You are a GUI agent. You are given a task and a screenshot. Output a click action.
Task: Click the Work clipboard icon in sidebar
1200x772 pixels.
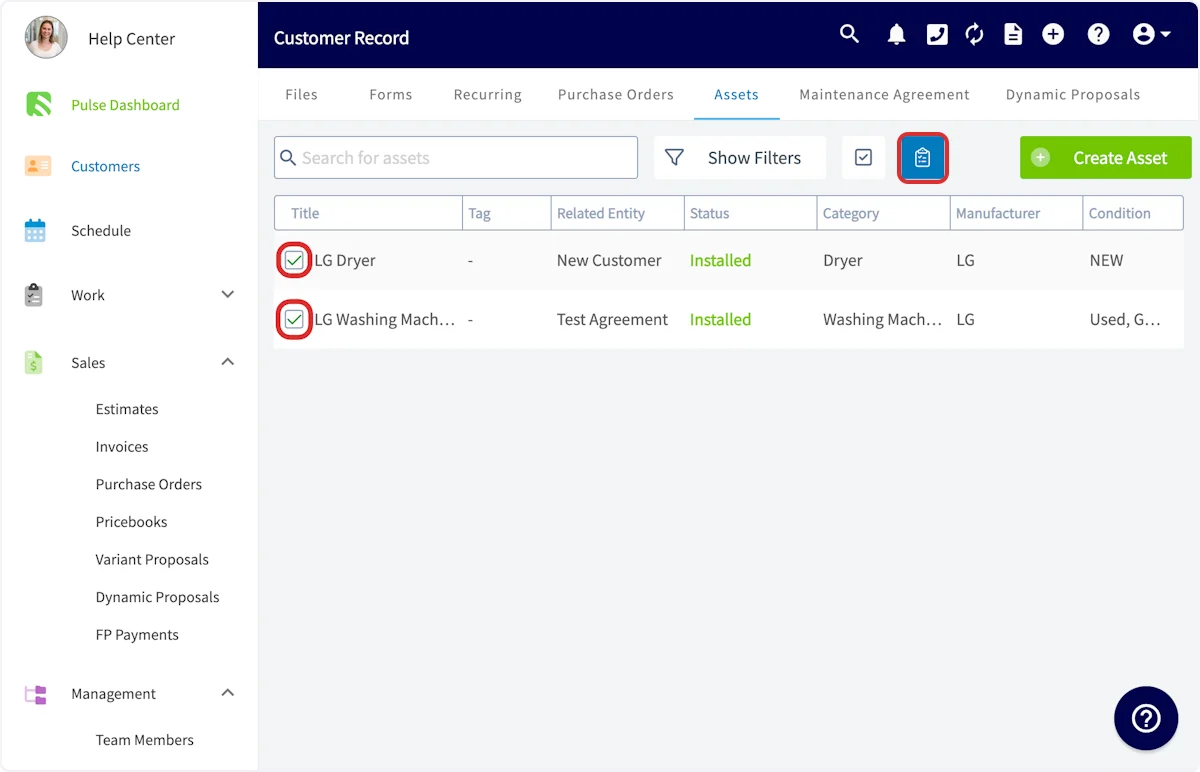34,295
